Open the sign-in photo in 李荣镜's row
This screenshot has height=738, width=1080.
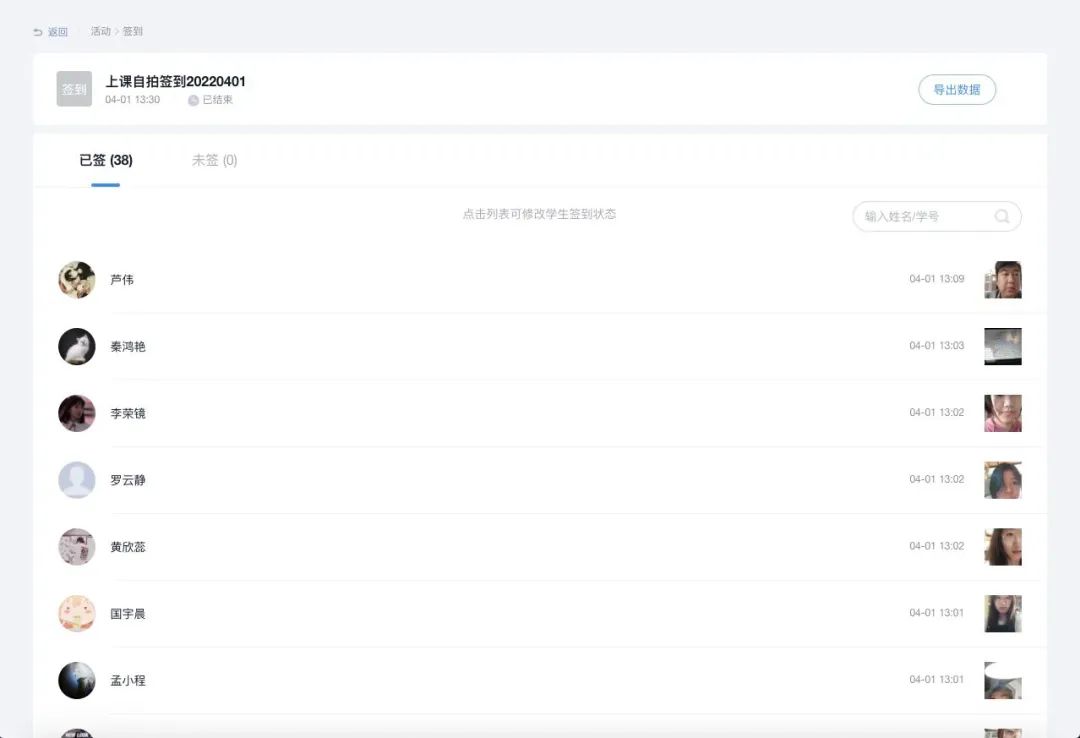point(1002,413)
